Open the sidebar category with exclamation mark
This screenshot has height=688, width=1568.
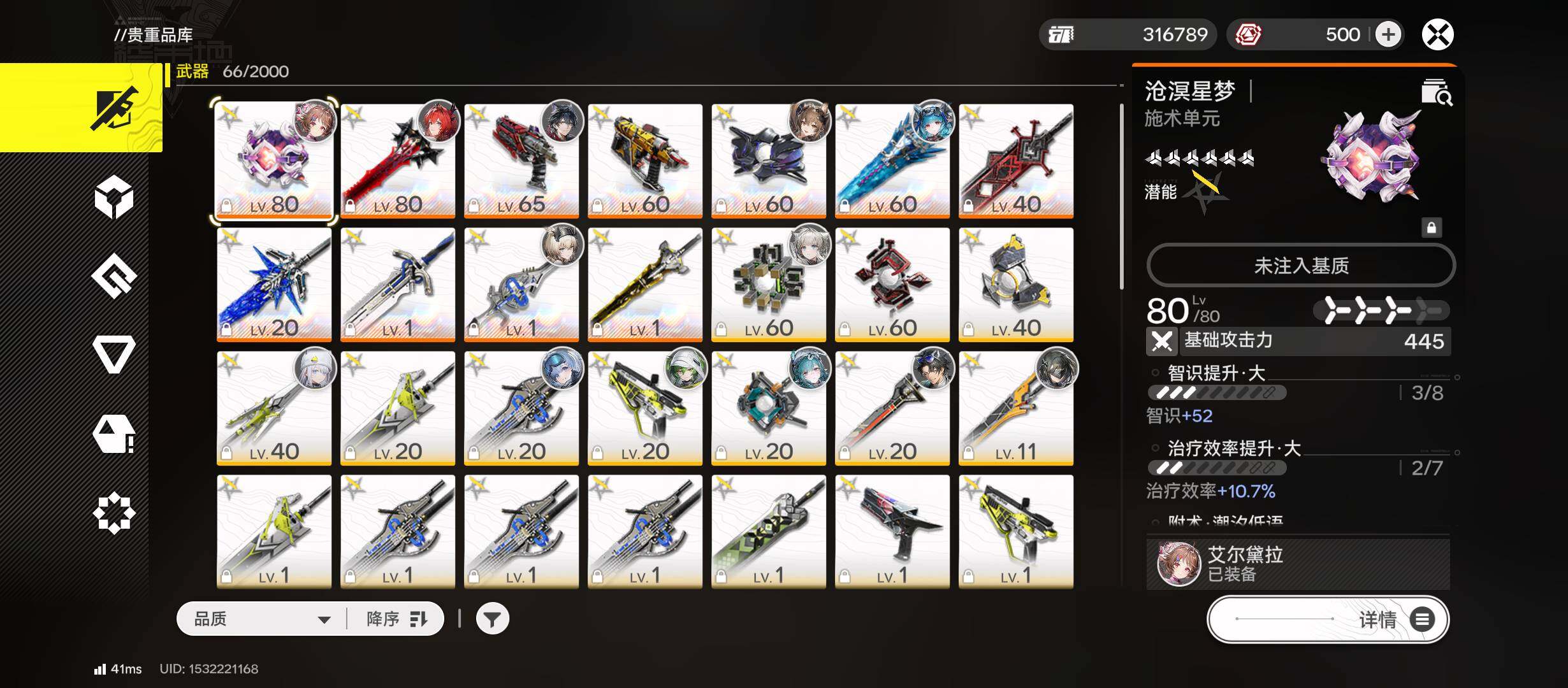click(x=114, y=434)
